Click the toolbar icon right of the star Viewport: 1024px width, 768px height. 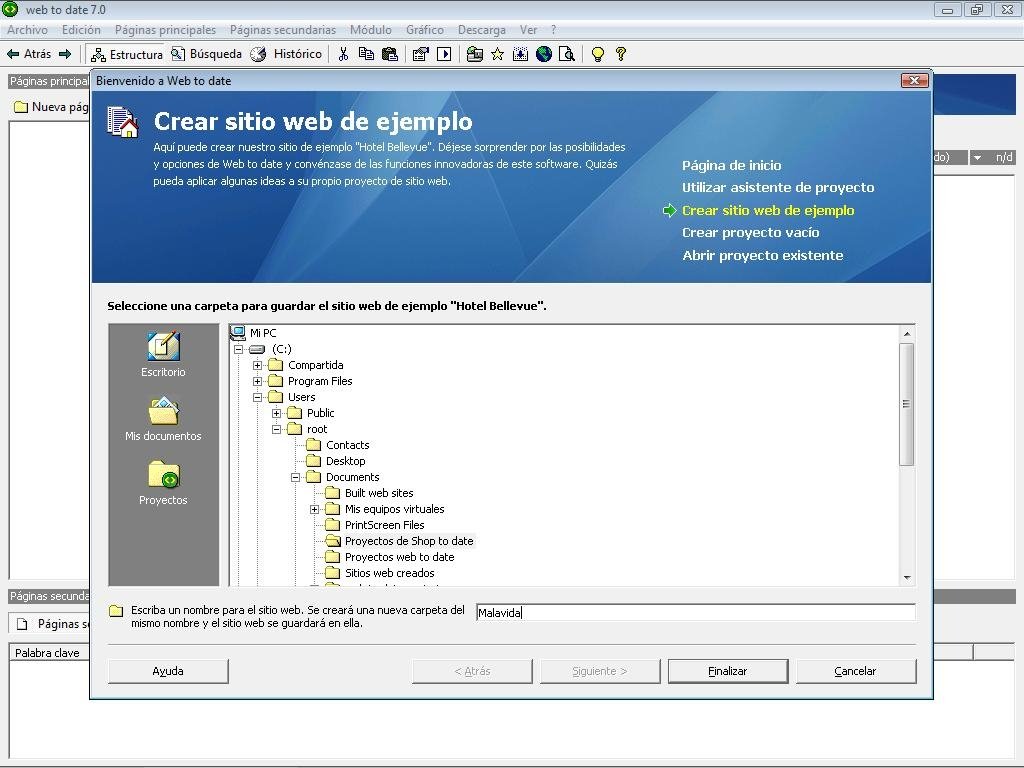pyautogui.click(x=520, y=54)
